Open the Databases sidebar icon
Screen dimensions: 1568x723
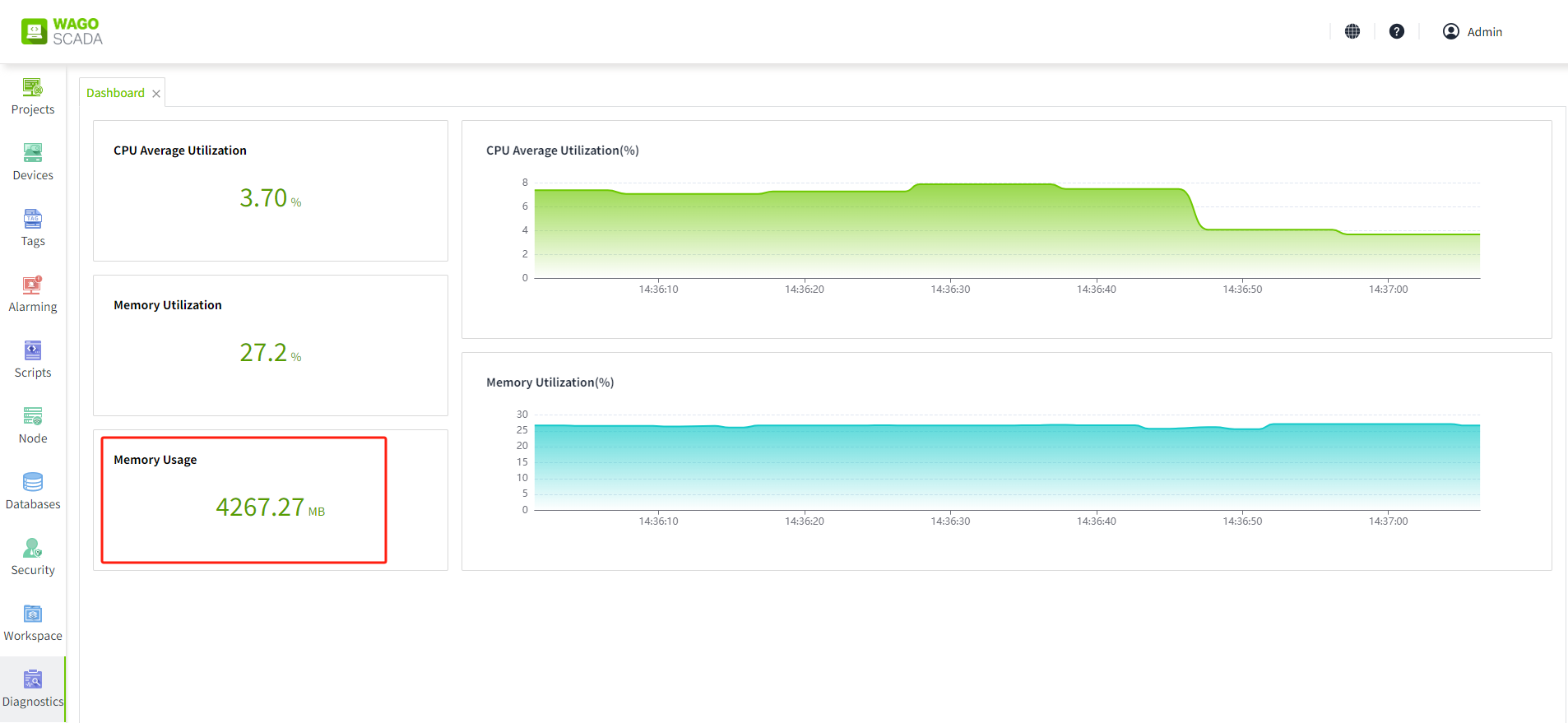[33, 491]
